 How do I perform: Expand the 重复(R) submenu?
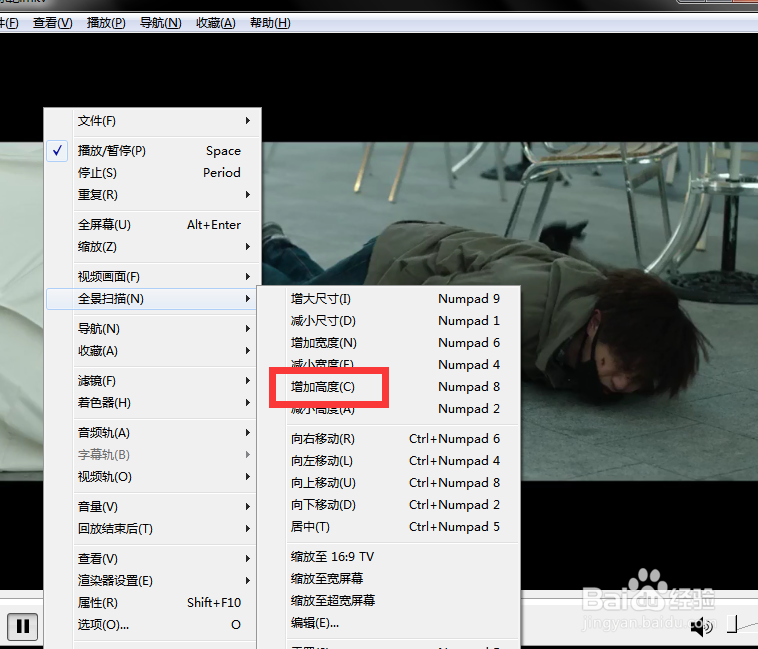[x=153, y=195]
